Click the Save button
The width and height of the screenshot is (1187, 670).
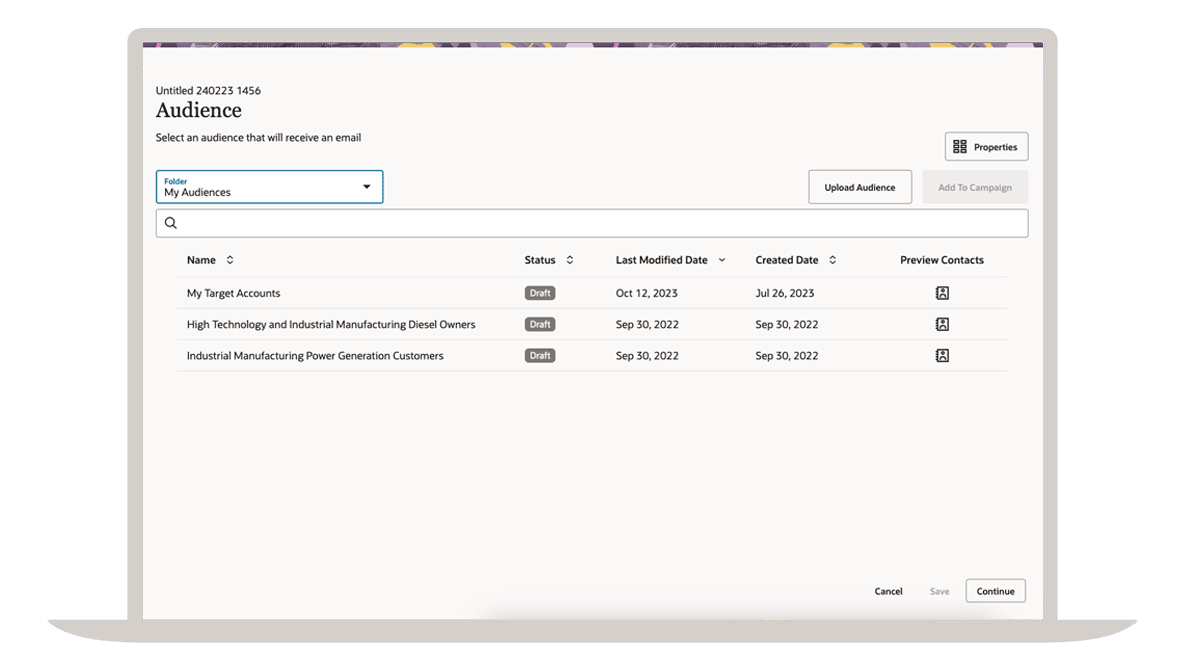pos(939,591)
